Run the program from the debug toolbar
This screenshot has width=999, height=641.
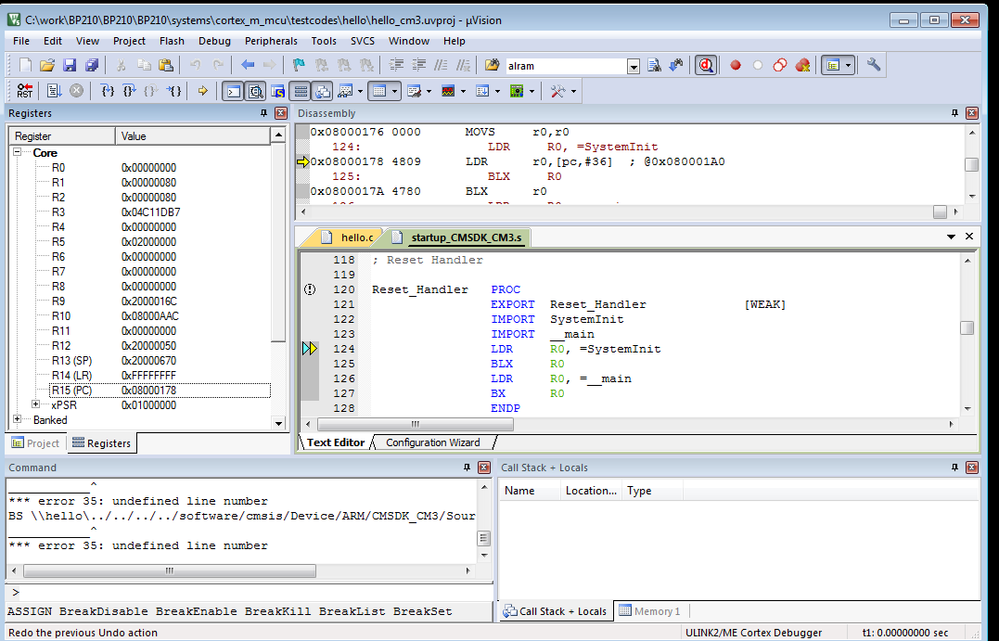tap(54, 91)
